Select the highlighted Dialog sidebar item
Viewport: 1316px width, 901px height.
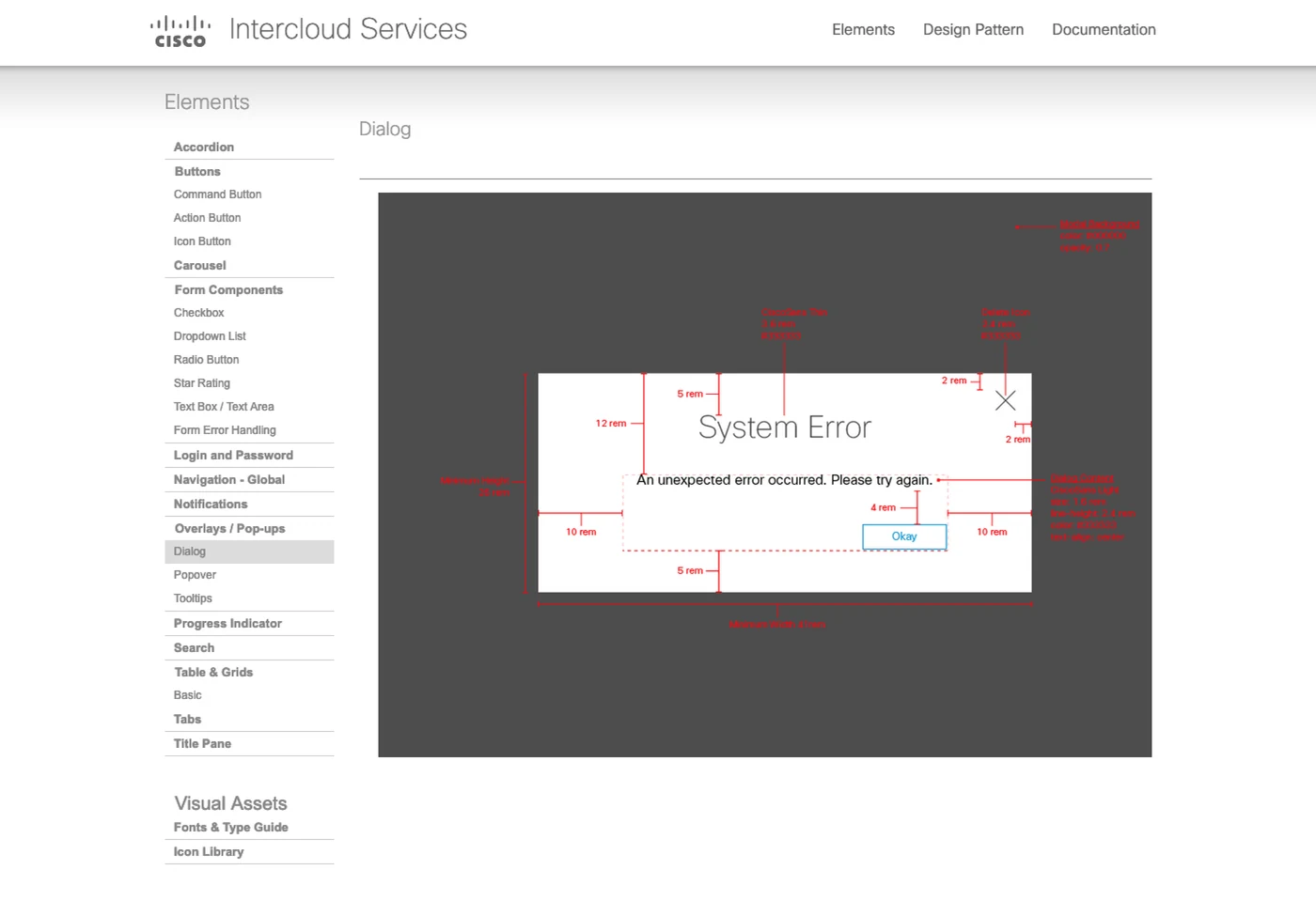[249, 551]
